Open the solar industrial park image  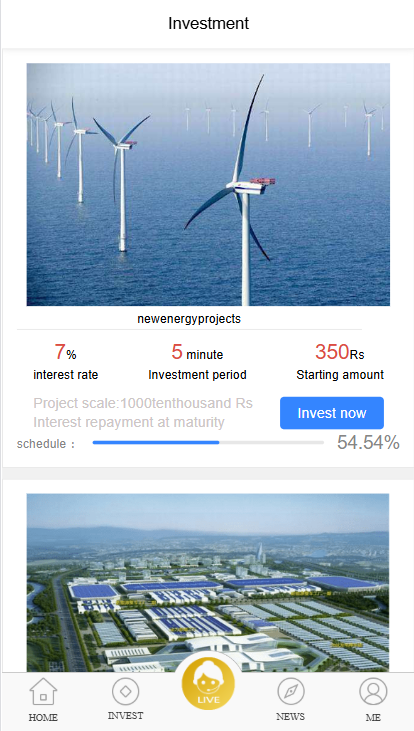click(x=208, y=583)
